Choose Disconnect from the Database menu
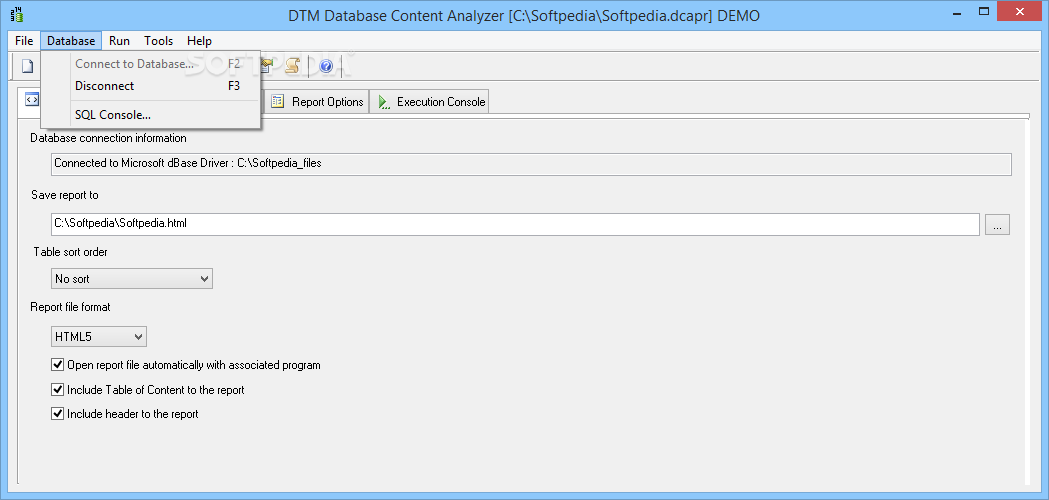This screenshot has height=500, width=1049. [151, 86]
